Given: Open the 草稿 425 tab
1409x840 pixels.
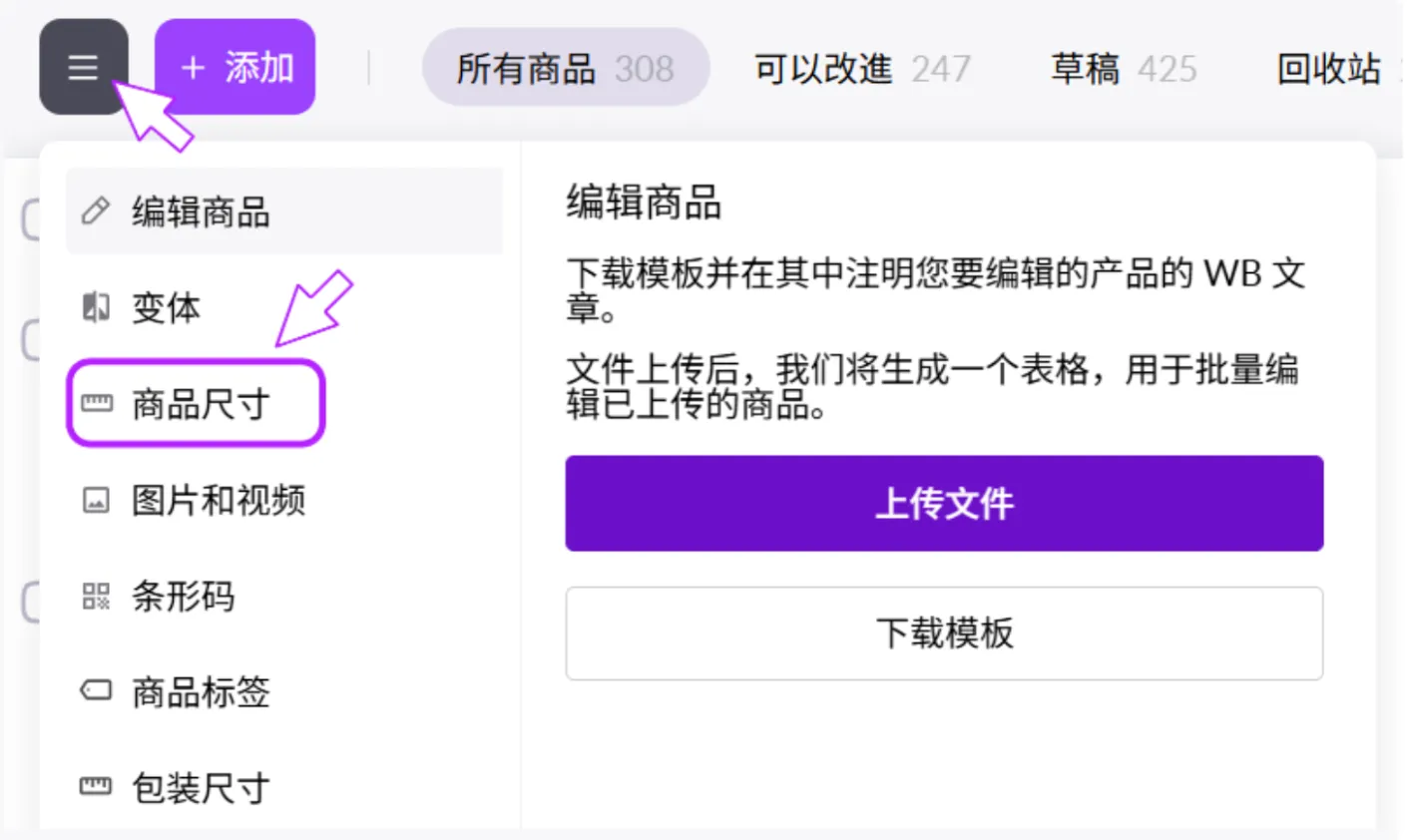Looking at the screenshot, I should point(1124,68).
